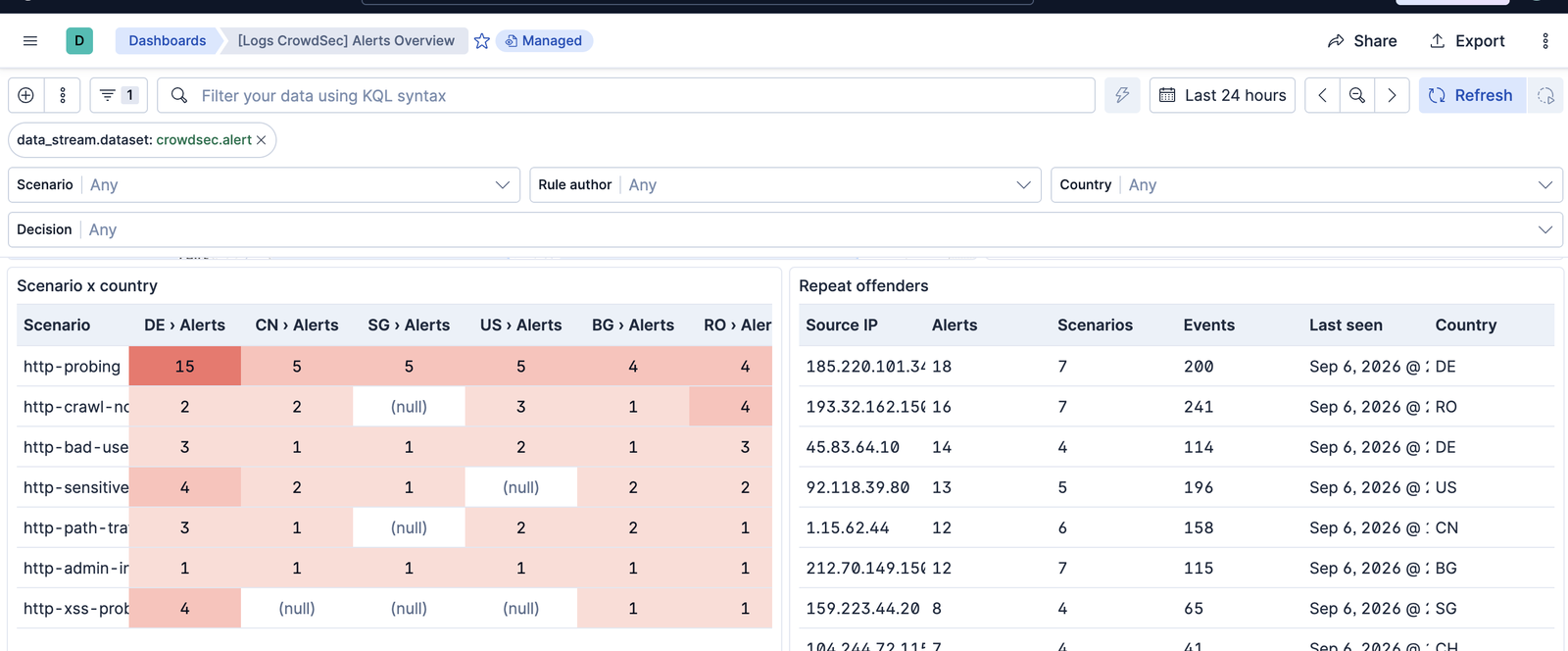Zoom out the time range

(x=1357, y=95)
